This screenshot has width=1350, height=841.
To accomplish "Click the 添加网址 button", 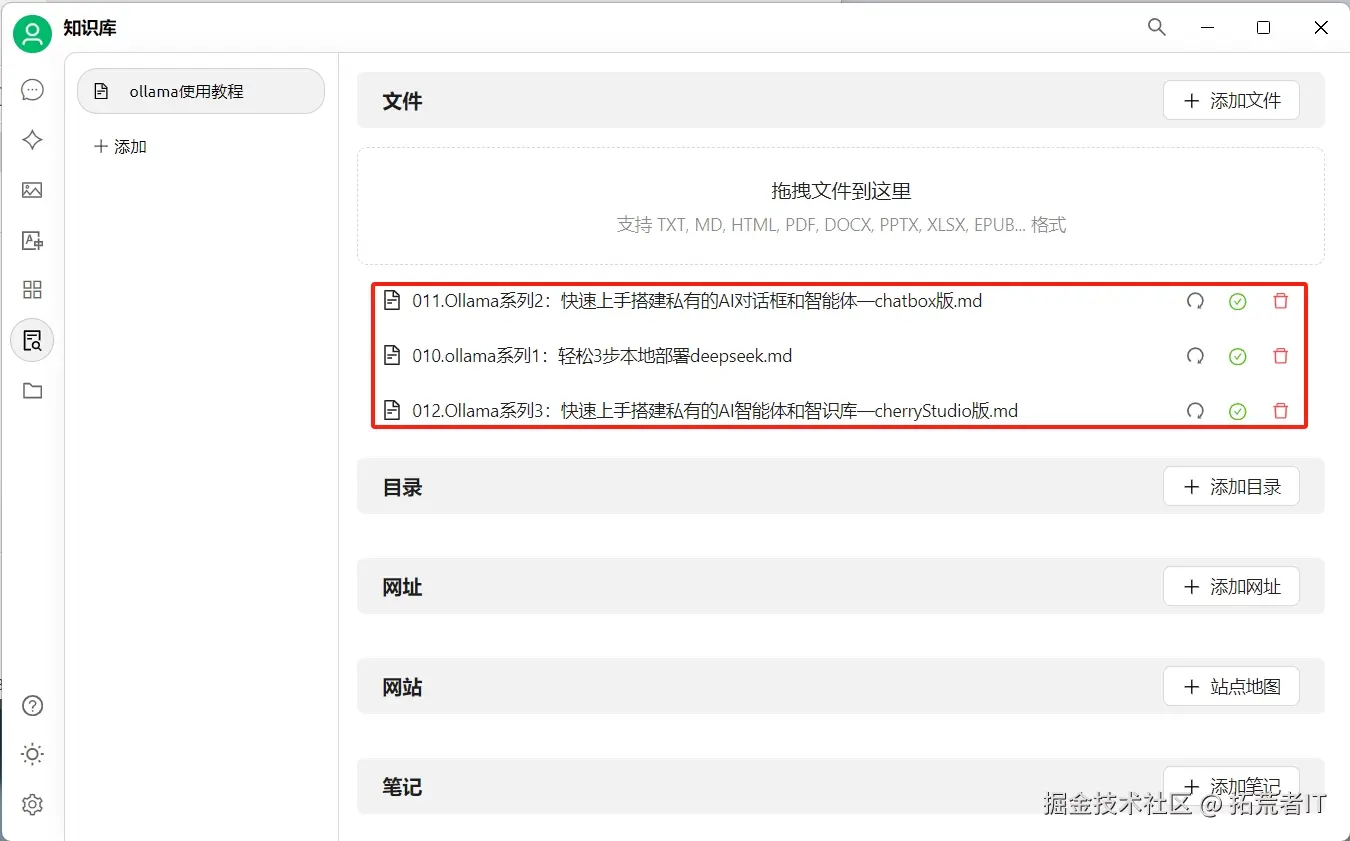I will tap(1232, 587).
